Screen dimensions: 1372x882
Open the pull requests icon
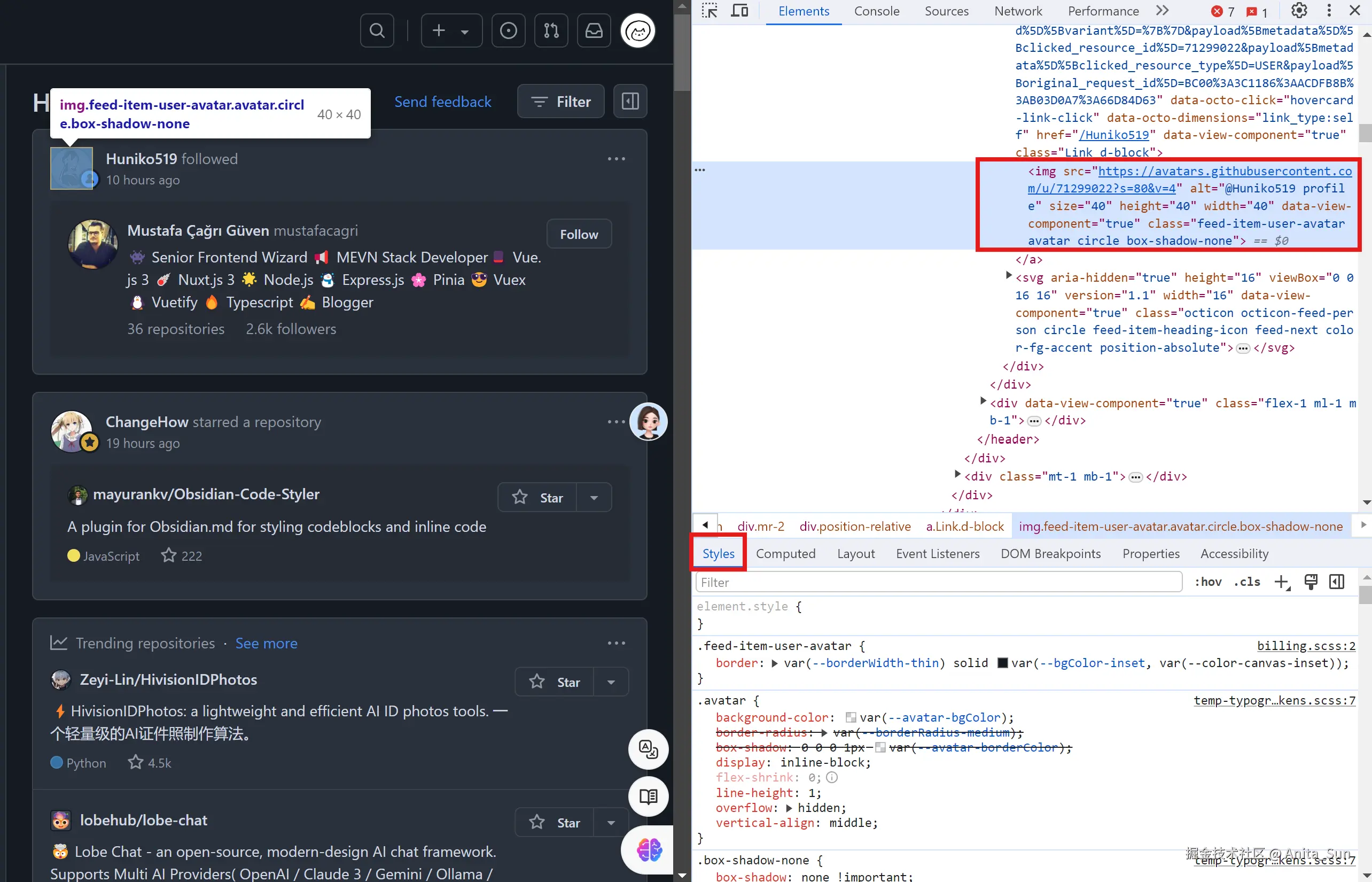click(551, 30)
